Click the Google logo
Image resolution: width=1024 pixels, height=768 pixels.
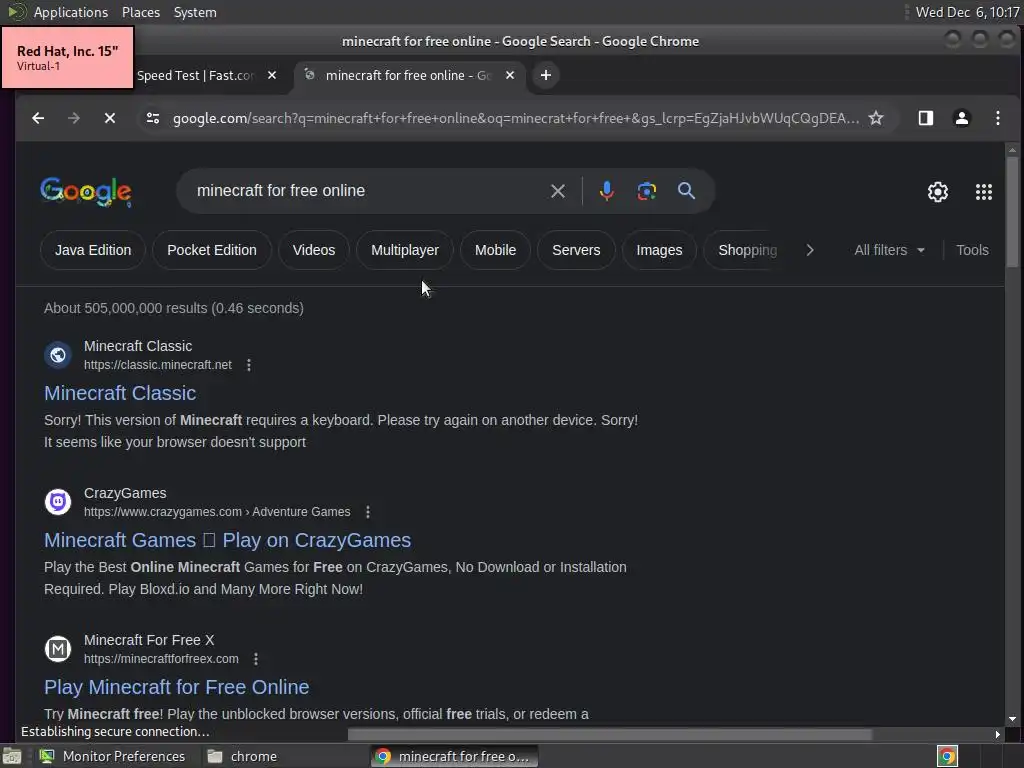[x=86, y=191]
